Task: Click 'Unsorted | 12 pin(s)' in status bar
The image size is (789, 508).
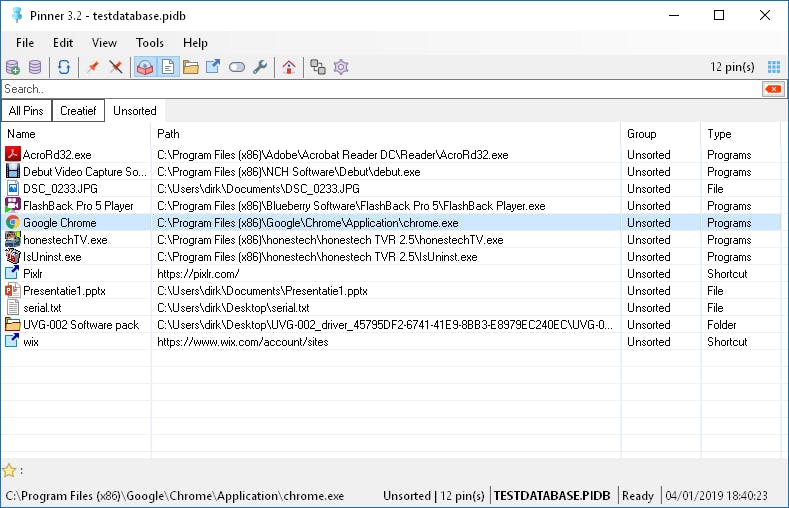Action: pyautogui.click(x=434, y=496)
